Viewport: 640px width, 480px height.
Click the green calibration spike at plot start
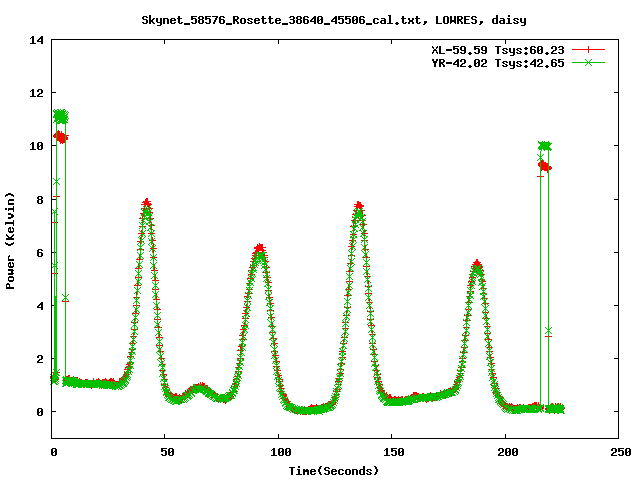61,116
